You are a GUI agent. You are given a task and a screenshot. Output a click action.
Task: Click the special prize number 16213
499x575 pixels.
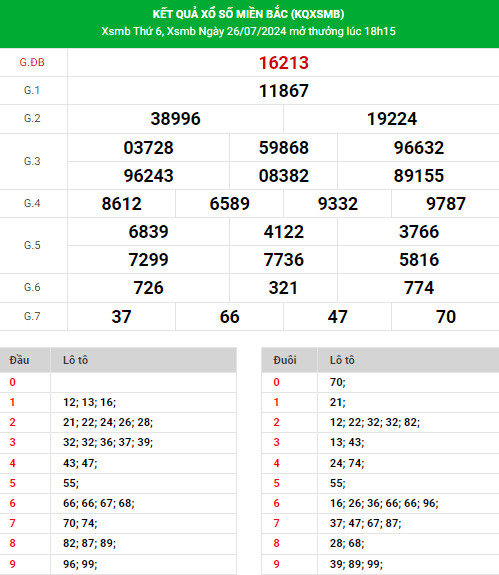(284, 63)
